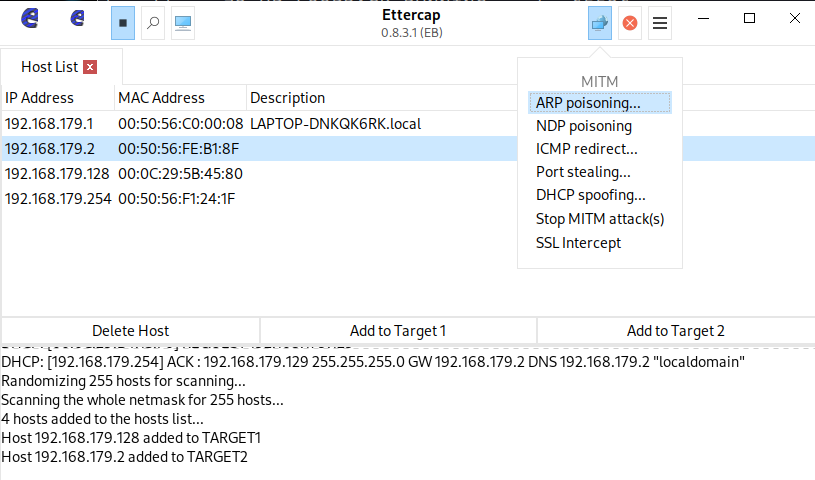Sort by the IP Address column header
This screenshot has width=815, height=480.
40,98
